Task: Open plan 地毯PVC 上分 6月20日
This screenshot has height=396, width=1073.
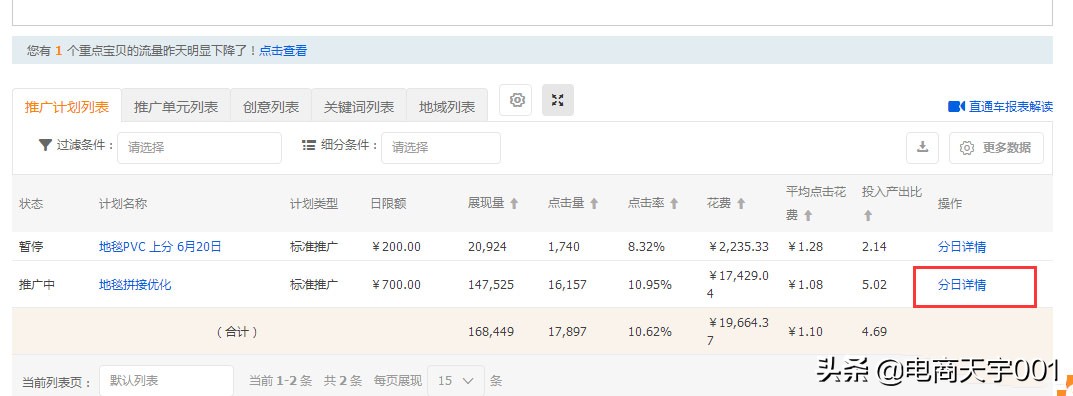Action: click(160, 247)
